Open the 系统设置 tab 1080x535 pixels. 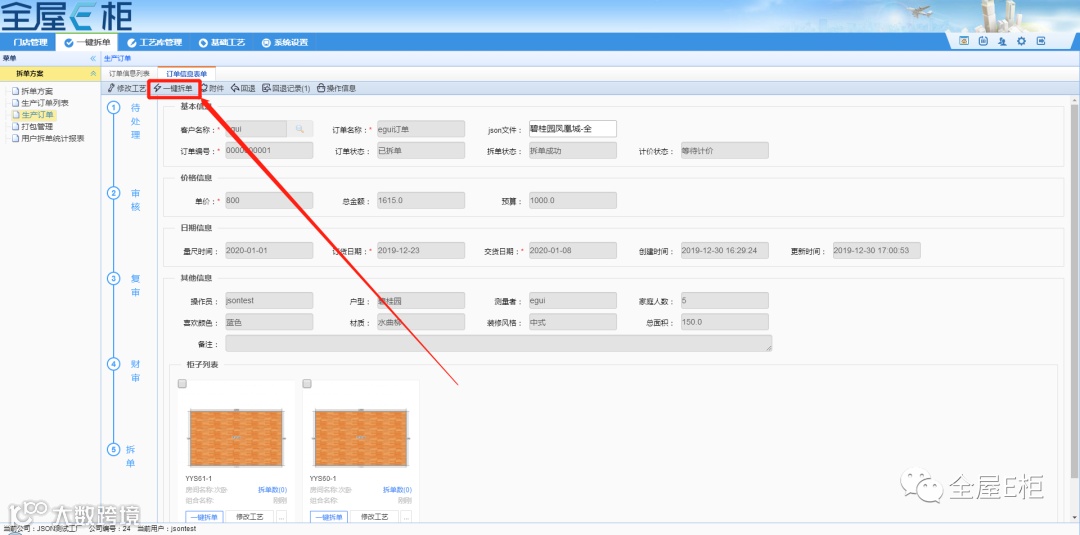coord(284,43)
